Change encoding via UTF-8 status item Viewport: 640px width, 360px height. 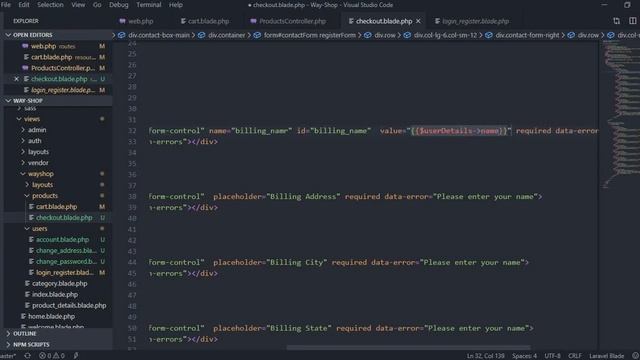(552, 356)
